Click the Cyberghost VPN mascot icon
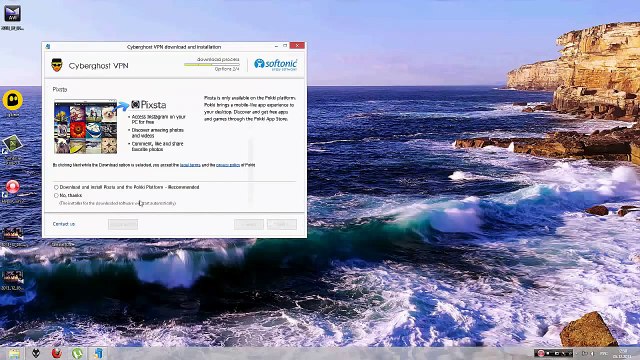Screen dimensions: 640x360 pyautogui.click(x=57, y=65)
